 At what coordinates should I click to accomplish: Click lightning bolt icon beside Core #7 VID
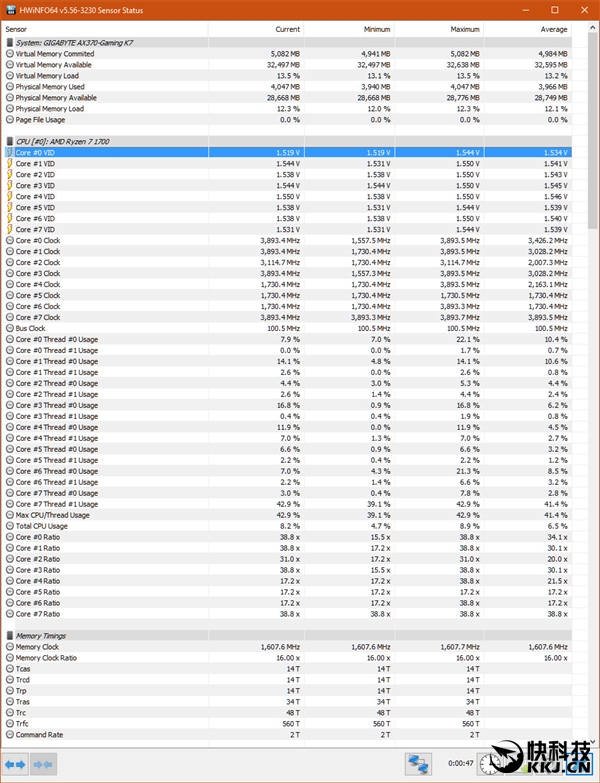click(9, 229)
